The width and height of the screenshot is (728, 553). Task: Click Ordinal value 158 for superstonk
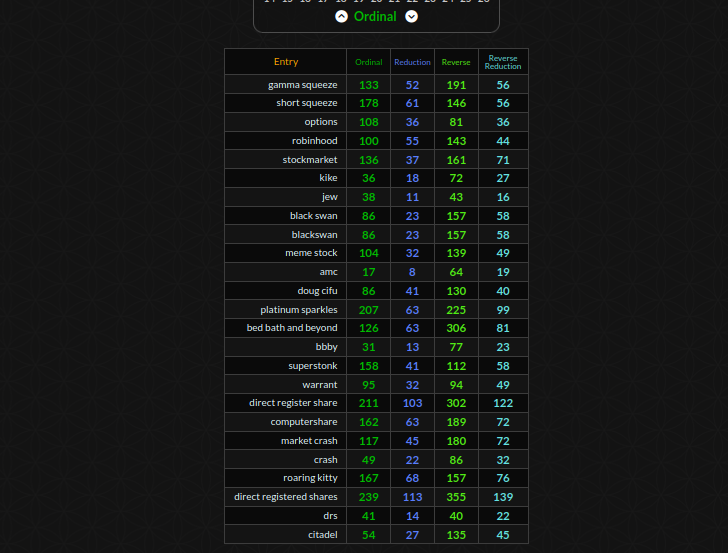click(369, 366)
